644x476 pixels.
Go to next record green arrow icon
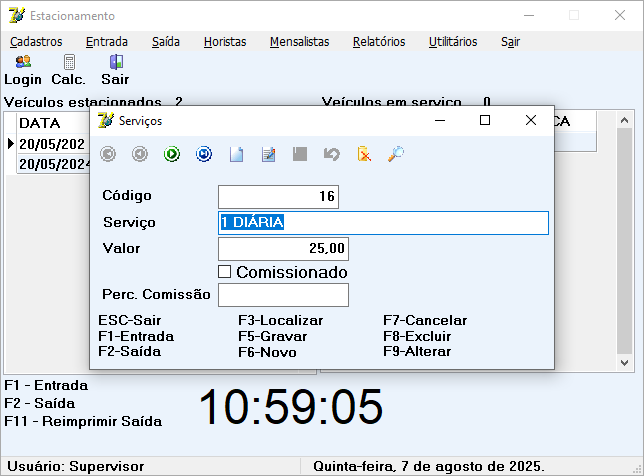pyautogui.click(x=172, y=154)
